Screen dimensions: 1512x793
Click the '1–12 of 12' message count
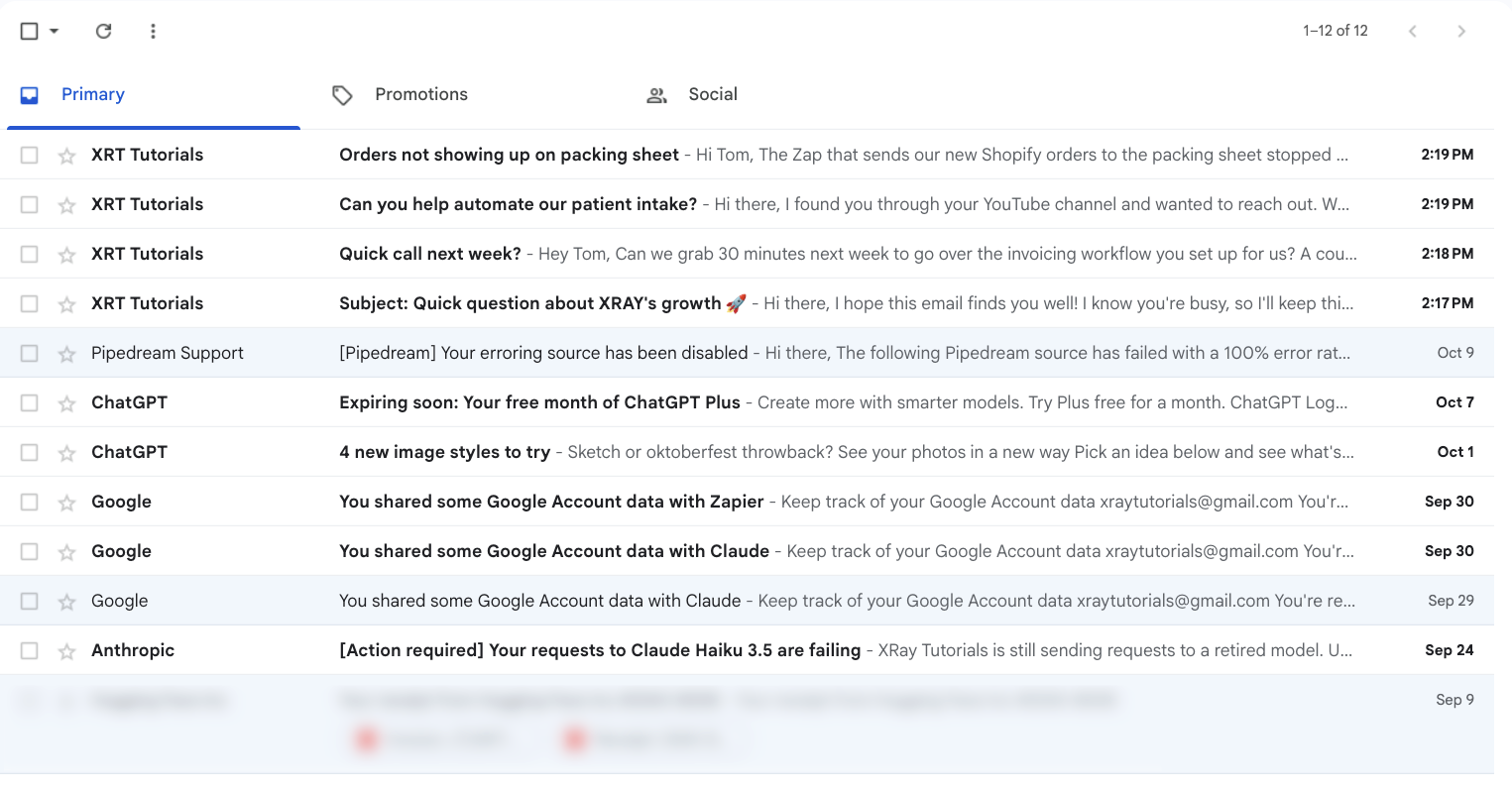click(1336, 31)
